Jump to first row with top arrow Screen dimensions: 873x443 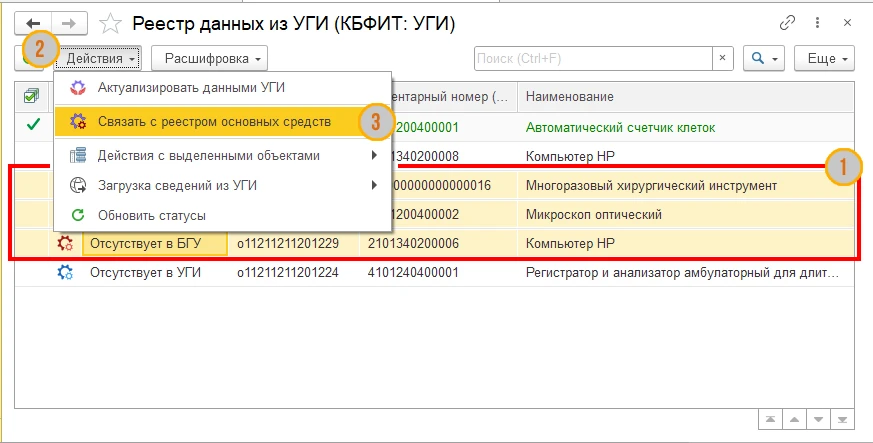pos(771,420)
